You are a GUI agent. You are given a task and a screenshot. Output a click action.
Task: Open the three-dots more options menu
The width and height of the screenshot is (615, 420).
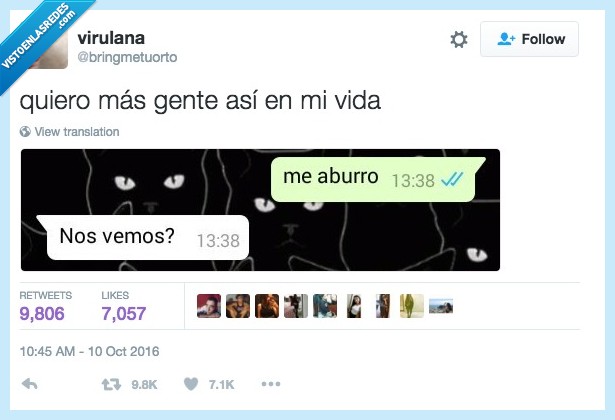pos(271,384)
